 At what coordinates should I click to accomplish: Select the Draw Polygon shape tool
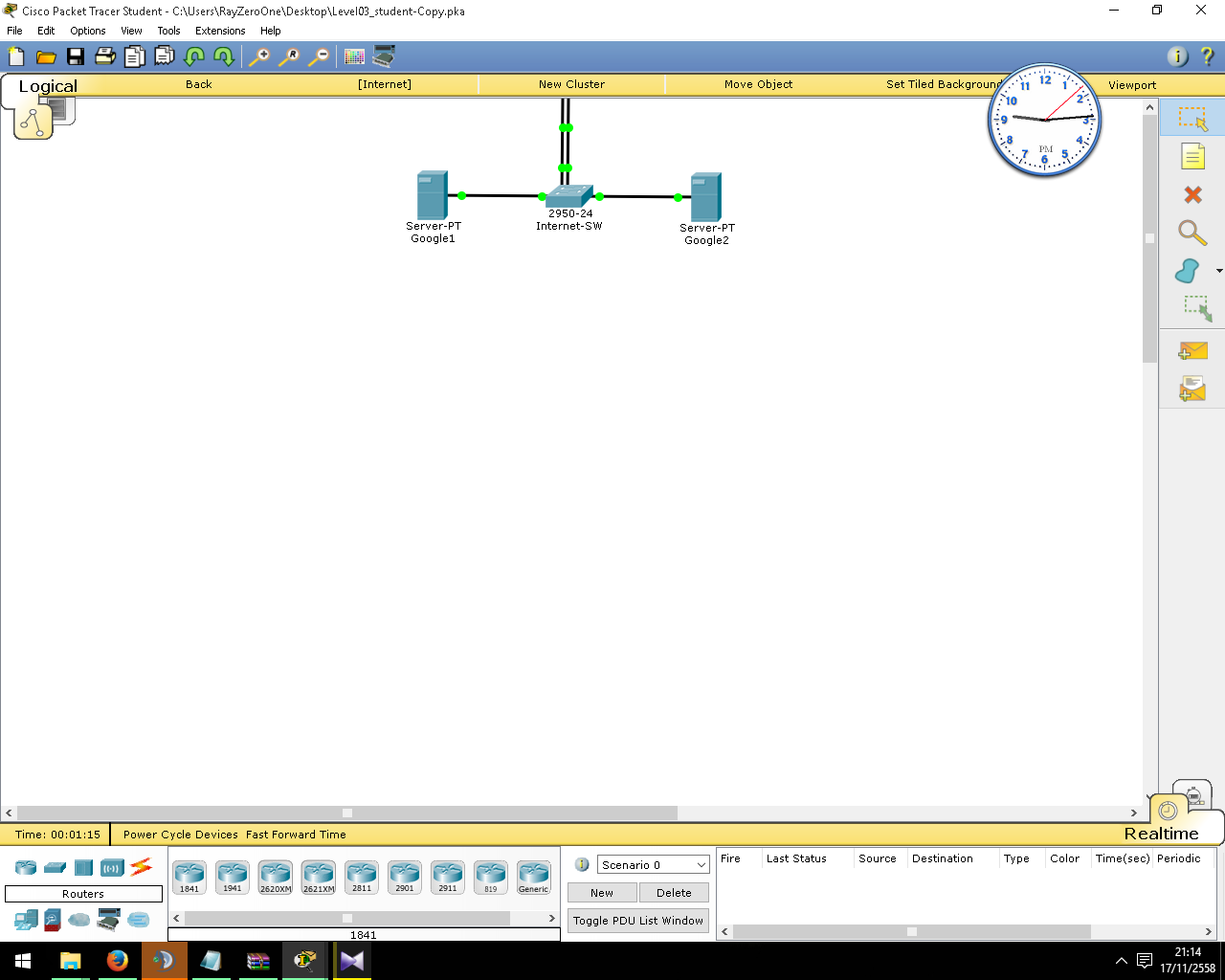click(x=1188, y=271)
